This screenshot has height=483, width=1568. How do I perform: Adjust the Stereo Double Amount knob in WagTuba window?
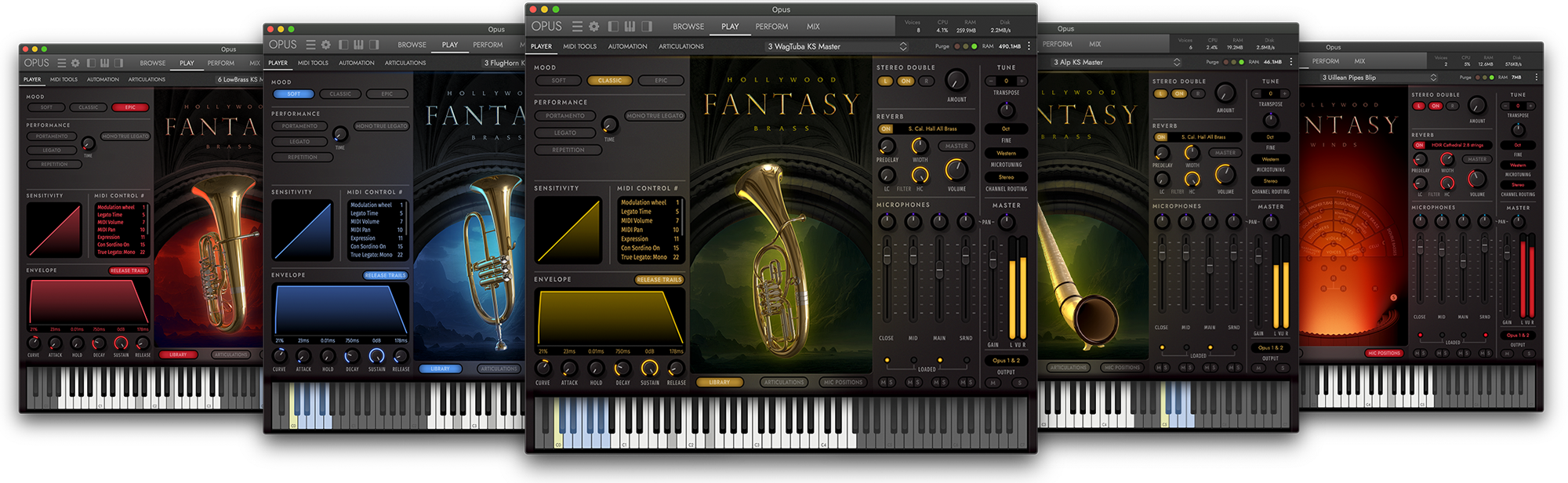956,80
